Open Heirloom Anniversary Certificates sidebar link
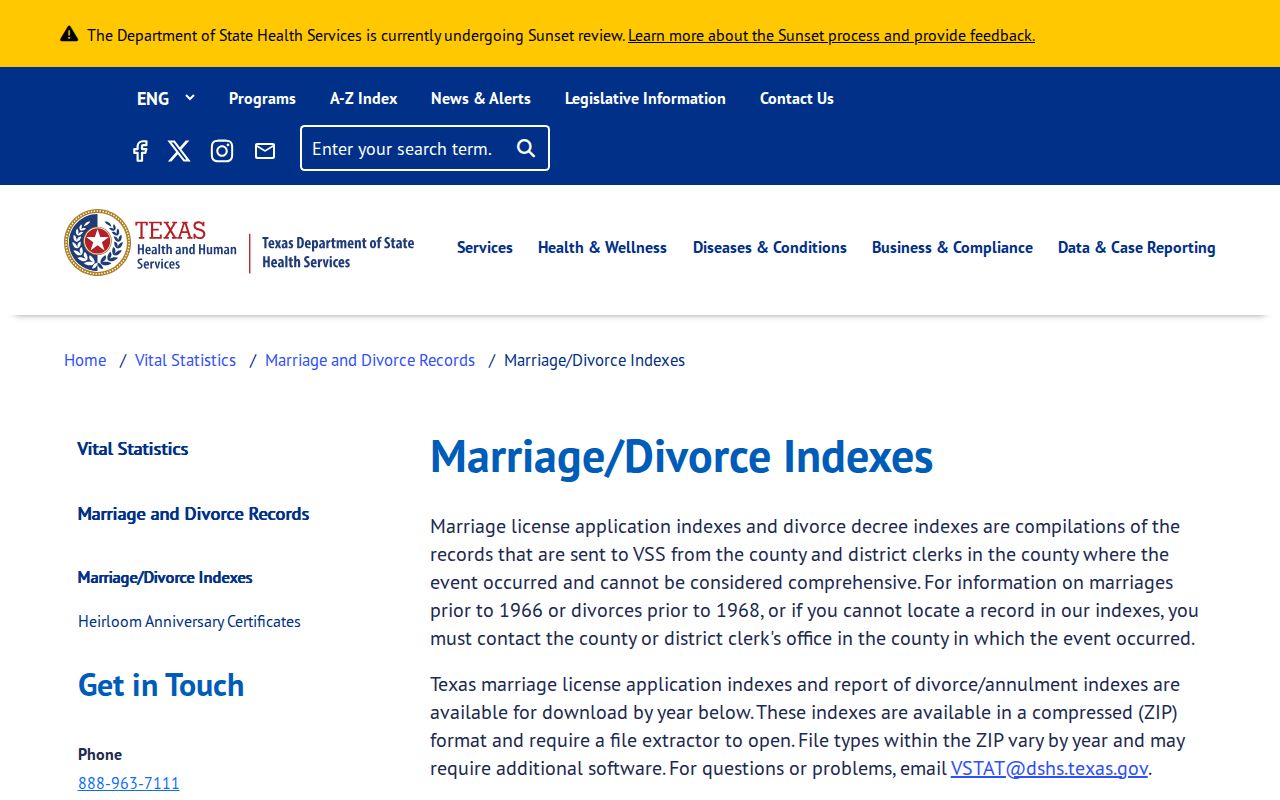This screenshot has height=800, width=1280. point(189,621)
